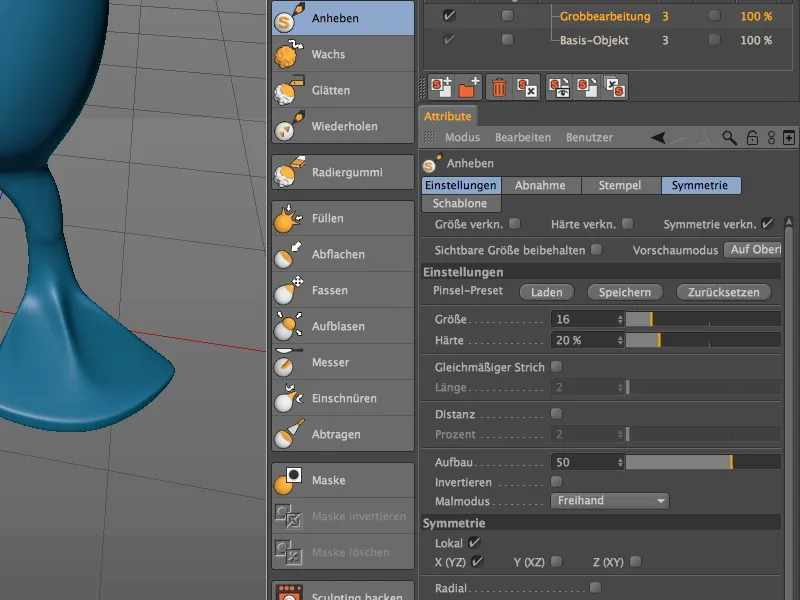Choose the Abflachen flatten brush

tap(343, 254)
